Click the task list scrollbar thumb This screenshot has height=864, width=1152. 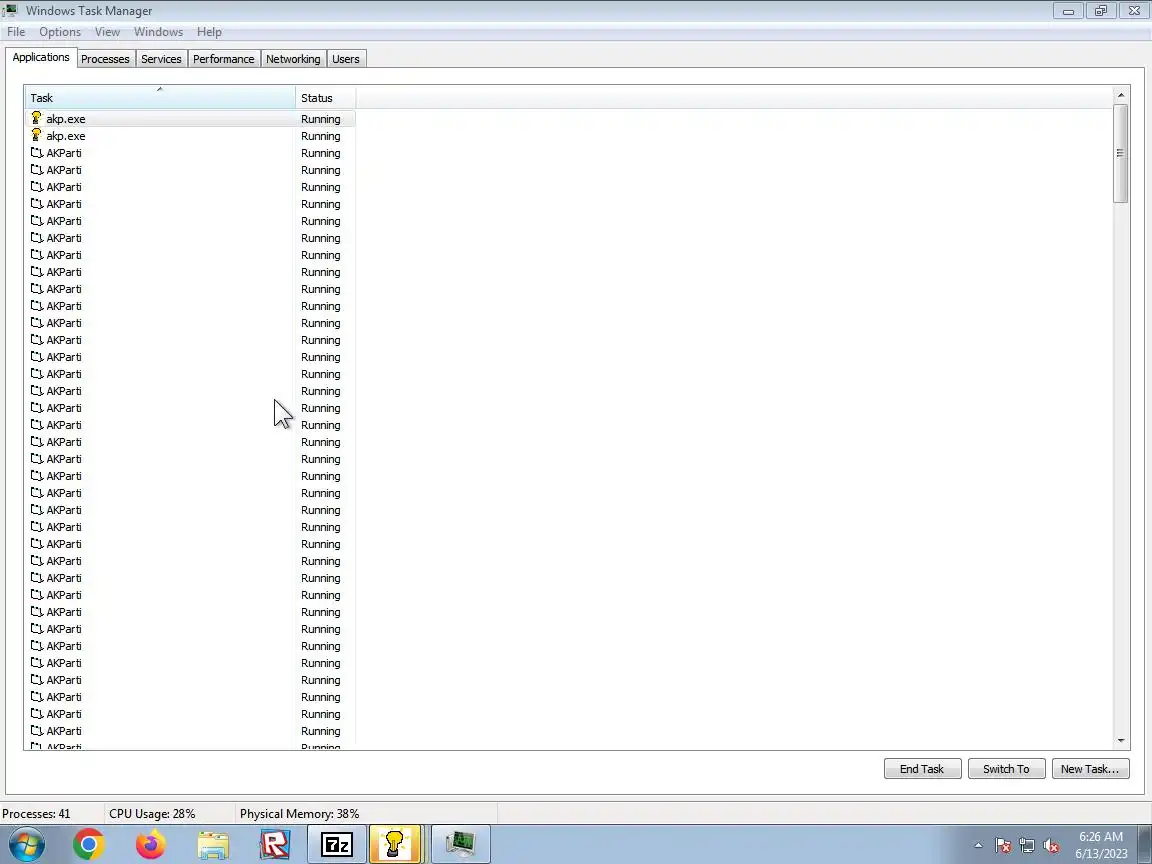(x=1120, y=153)
